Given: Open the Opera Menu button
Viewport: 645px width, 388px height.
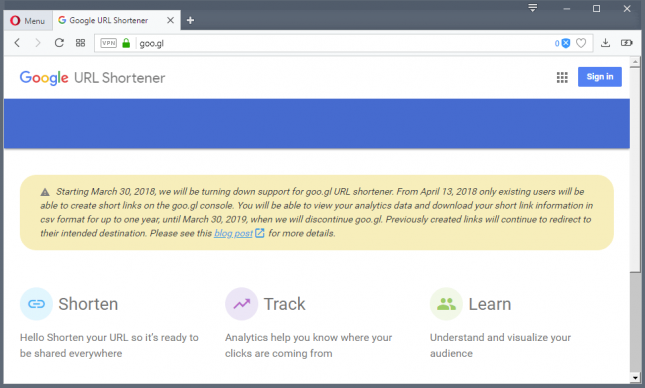Looking at the screenshot, I should (28, 21).
